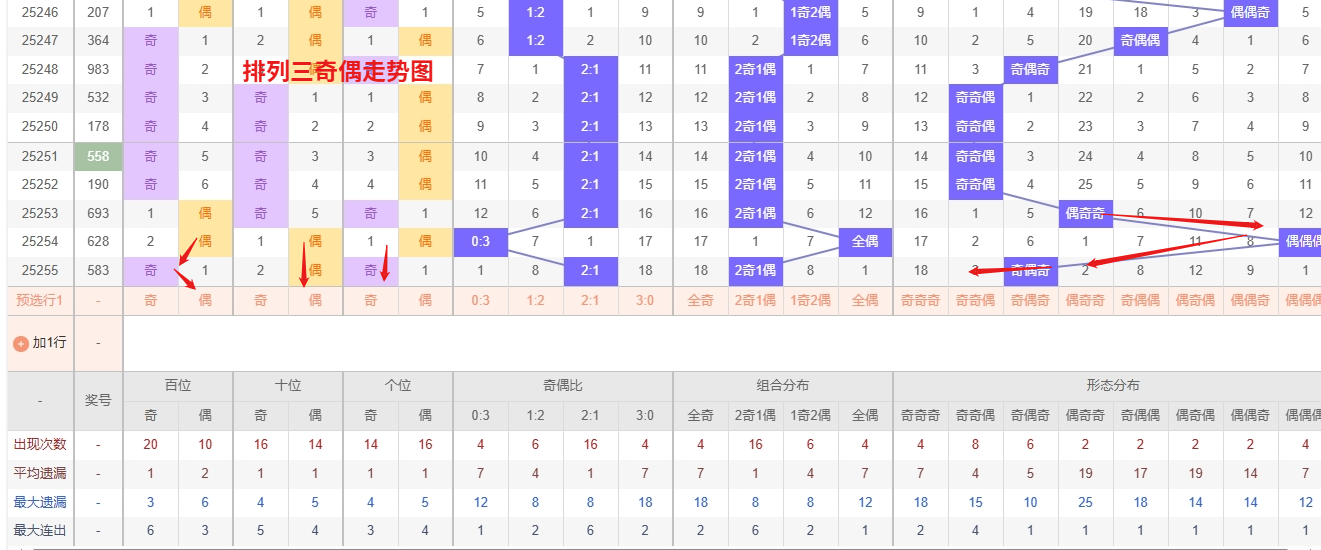
Task: Toggle 1:2 in the 预选行1 row
Action: [535, 300]
